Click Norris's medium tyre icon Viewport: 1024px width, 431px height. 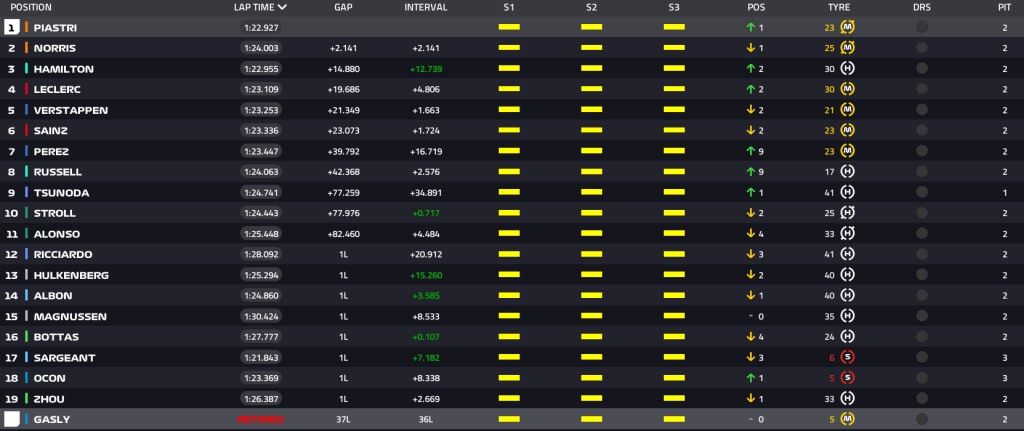click(848, 48)
